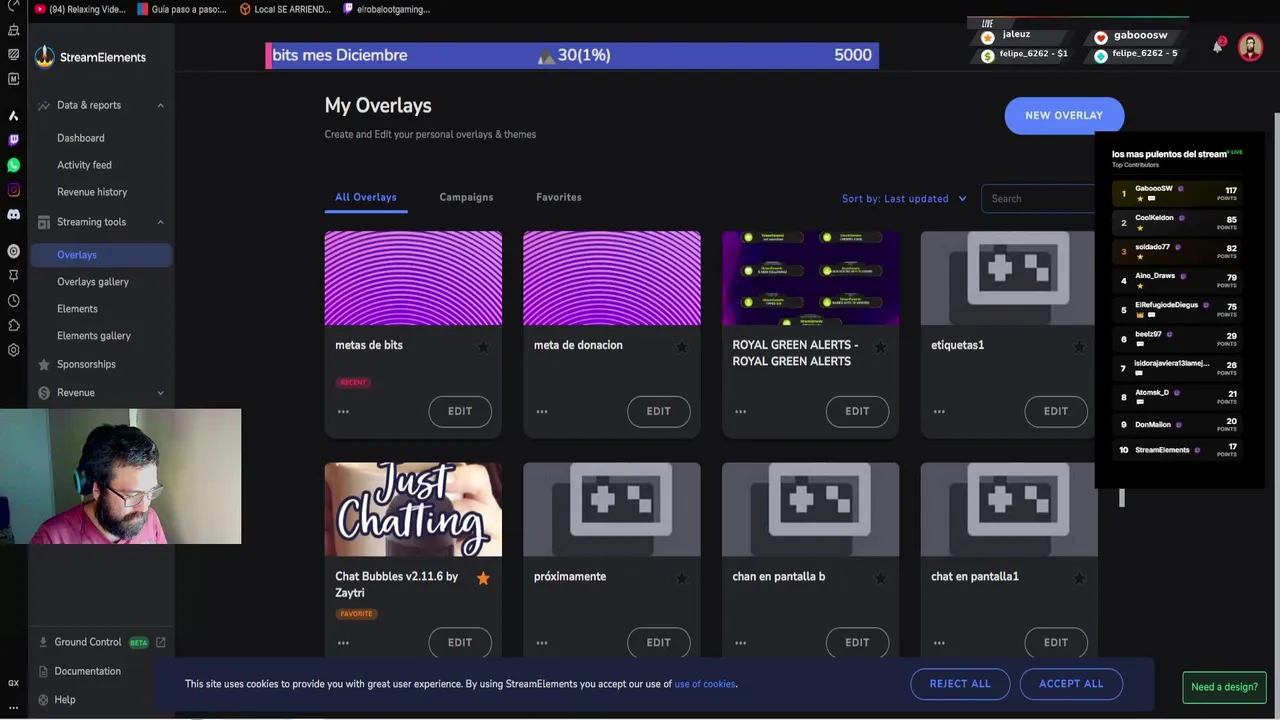The height and width of the screenshot is (720, 1280).
Task: Open the three-dot menu for próximamente
Action: 542,643
